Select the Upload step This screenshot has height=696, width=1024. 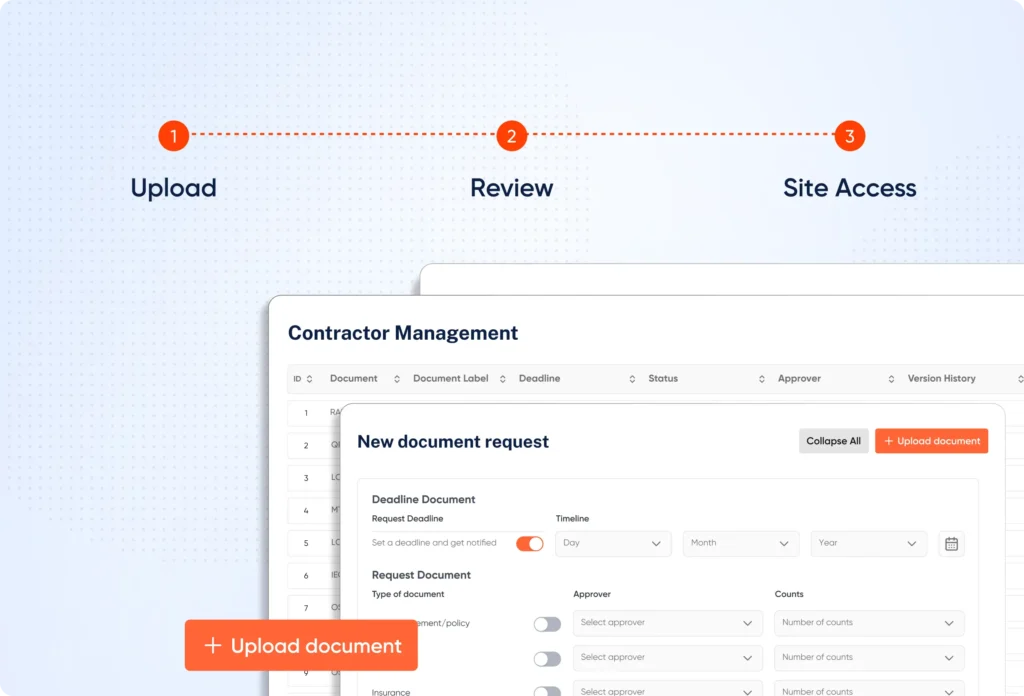pos(173,135)
